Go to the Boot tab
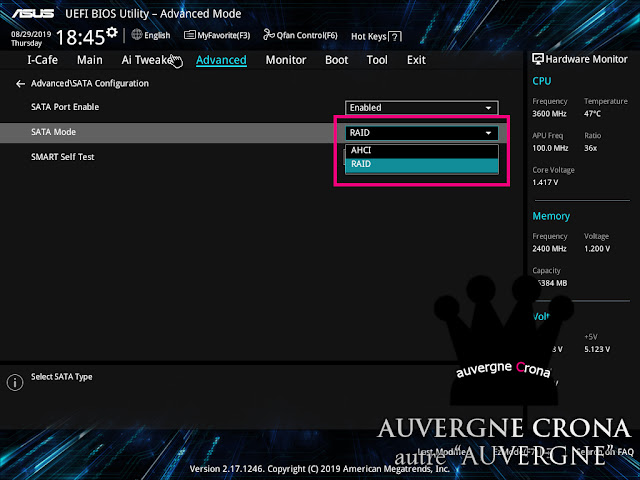The width and height of the screenshot is (640, 480). click(337, 60)
